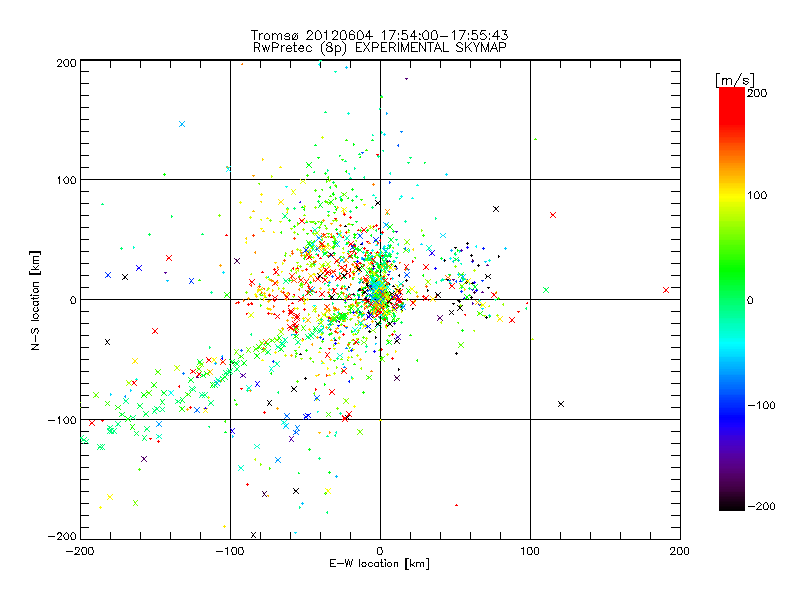The image size is (800, 600).
Task: Click the red X marker at far right edge
Action: point(666,290)
